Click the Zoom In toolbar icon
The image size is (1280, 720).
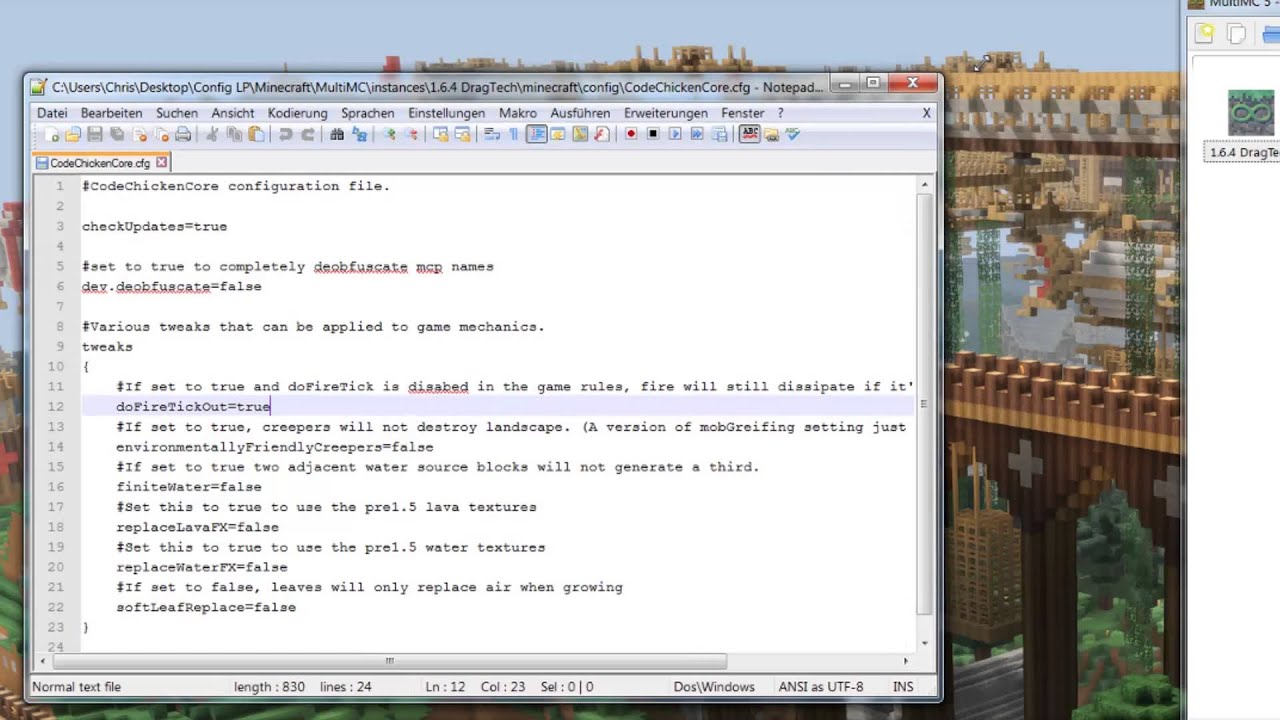[389, 134]
